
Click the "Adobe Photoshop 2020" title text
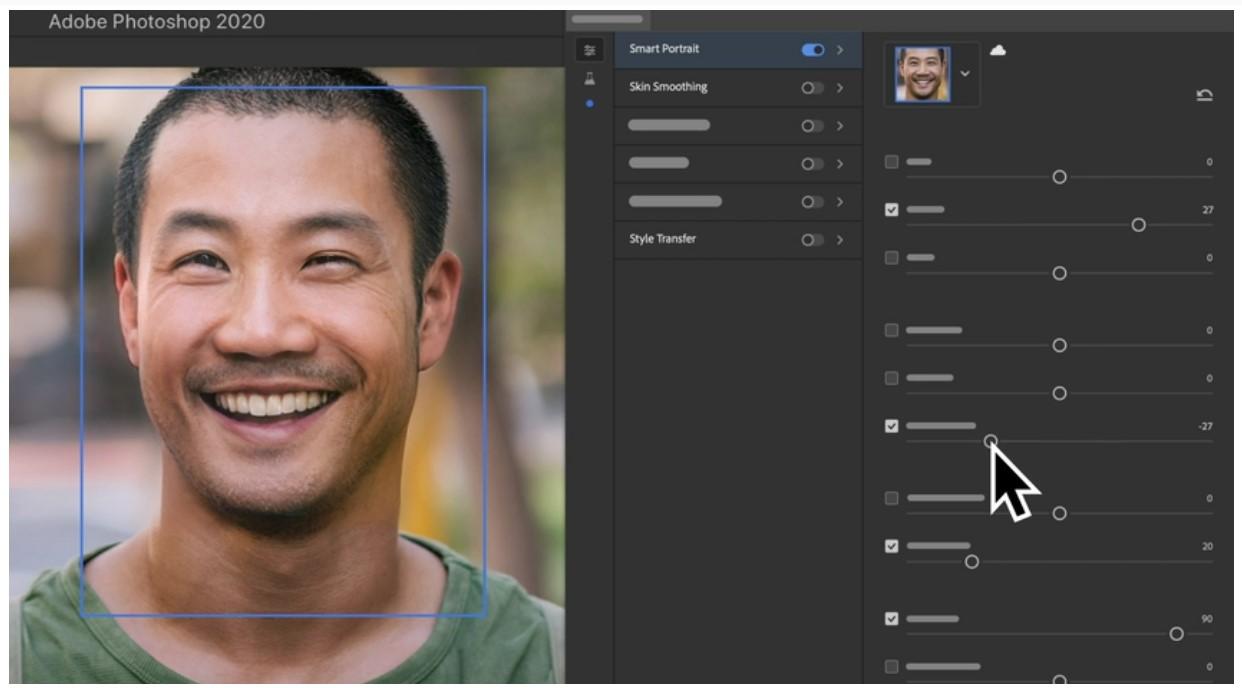[157, 21]
